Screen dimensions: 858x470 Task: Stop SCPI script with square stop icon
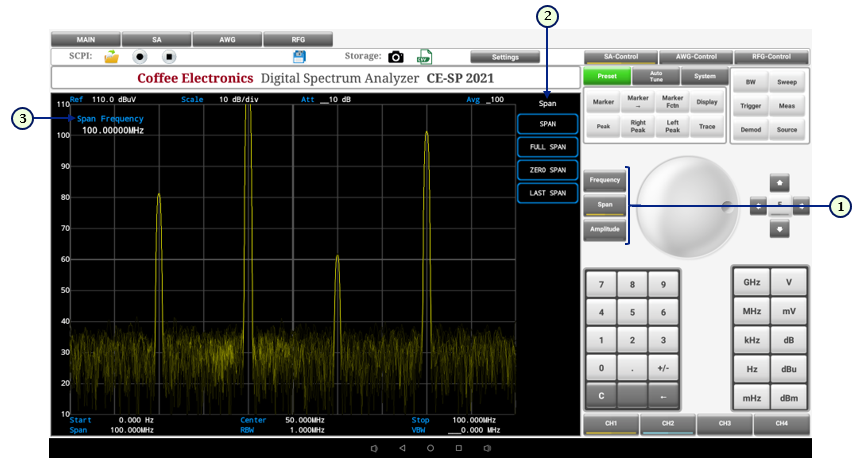(169, 57)
